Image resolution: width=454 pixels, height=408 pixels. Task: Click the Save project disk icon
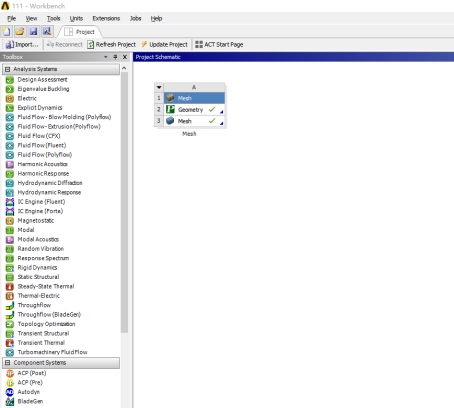pyautogui.click(x=33, y=32)
